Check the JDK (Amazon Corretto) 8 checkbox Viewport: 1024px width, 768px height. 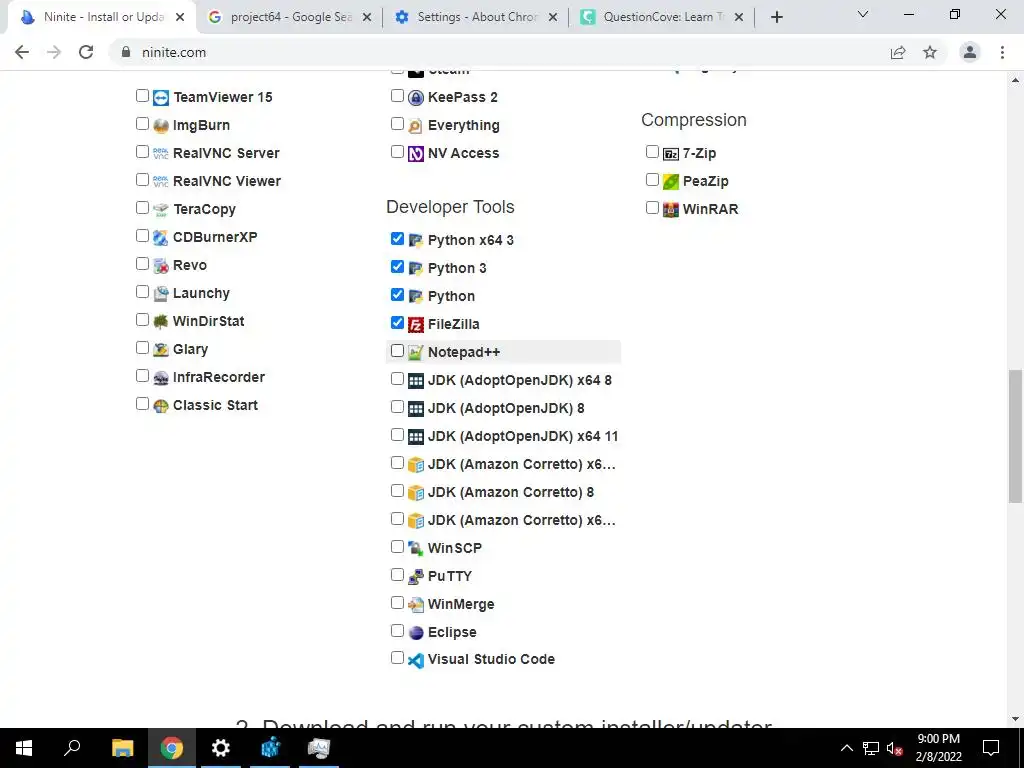pos(397,490)
